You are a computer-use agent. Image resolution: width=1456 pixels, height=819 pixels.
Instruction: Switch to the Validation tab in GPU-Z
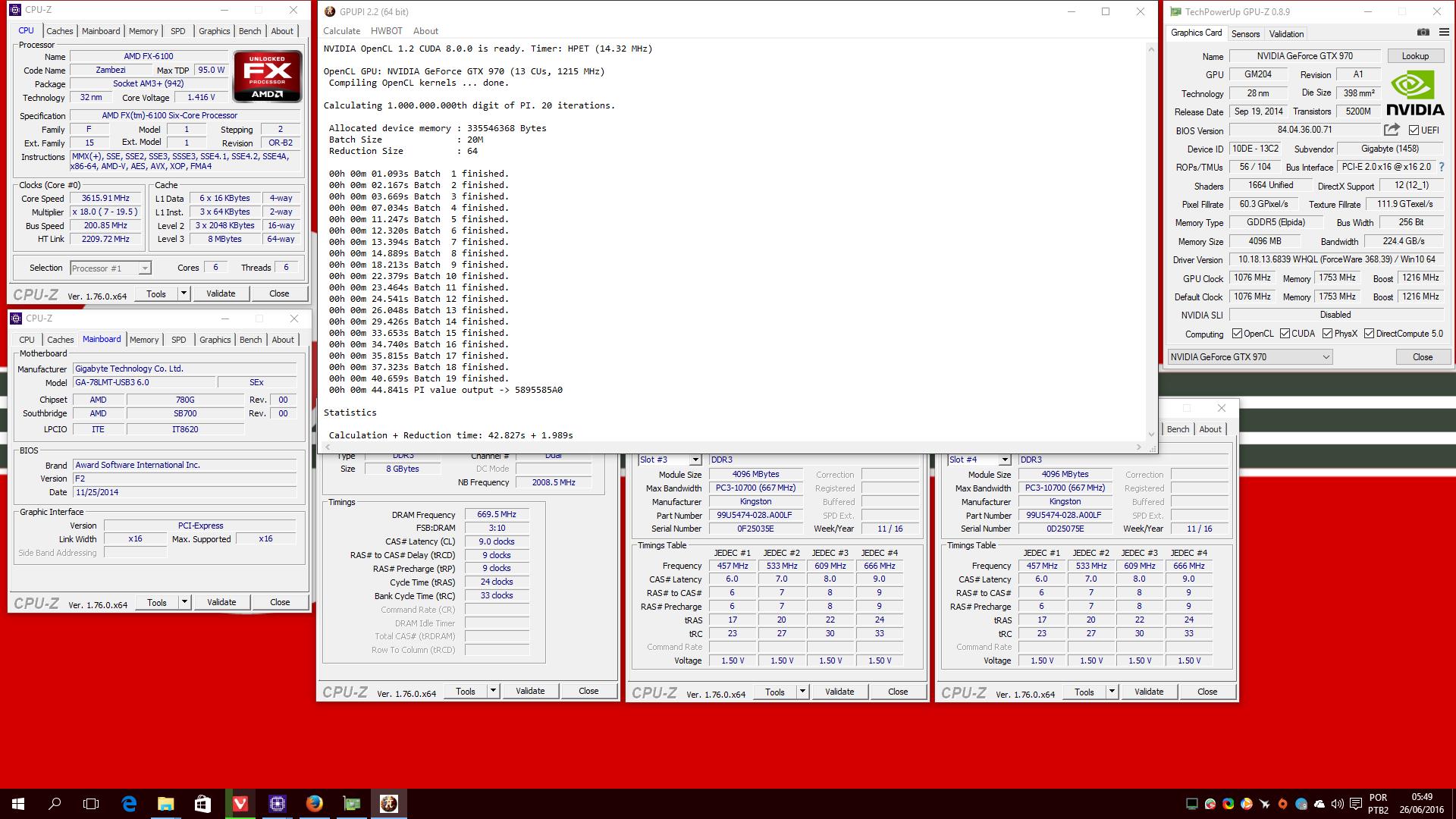point(1286,34)
